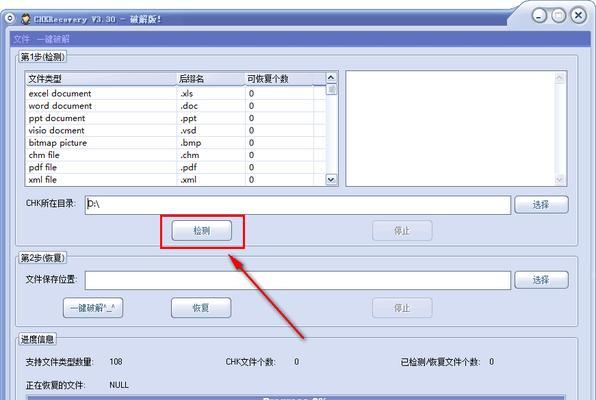Click the file list scroll up arrow
Viewport: 596px width, 400px height.
[x=331, y=78]
